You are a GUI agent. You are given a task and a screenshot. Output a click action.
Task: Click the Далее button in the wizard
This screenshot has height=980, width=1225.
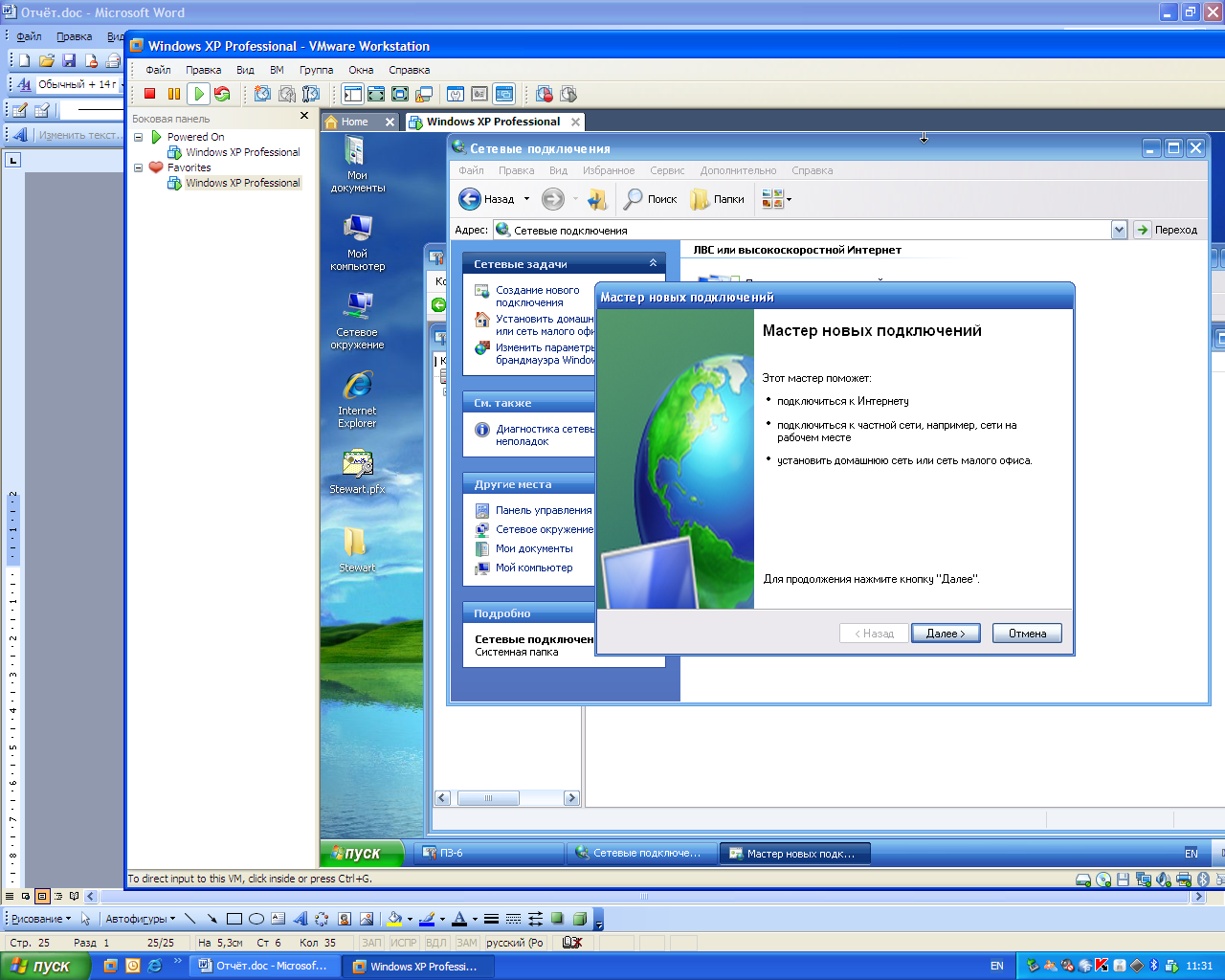coord(946,634)
